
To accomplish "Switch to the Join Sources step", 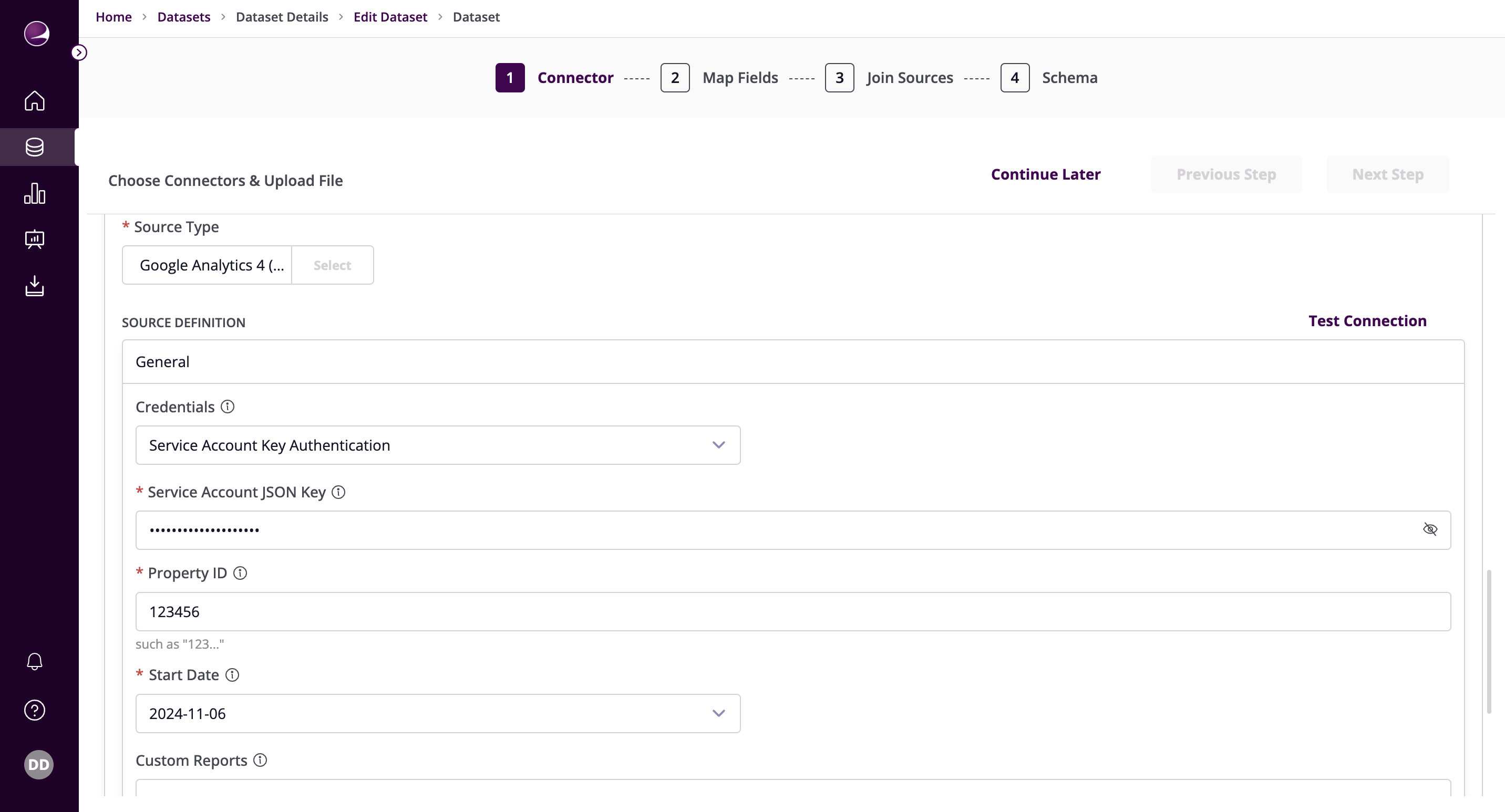I will (x=909, y=77).
